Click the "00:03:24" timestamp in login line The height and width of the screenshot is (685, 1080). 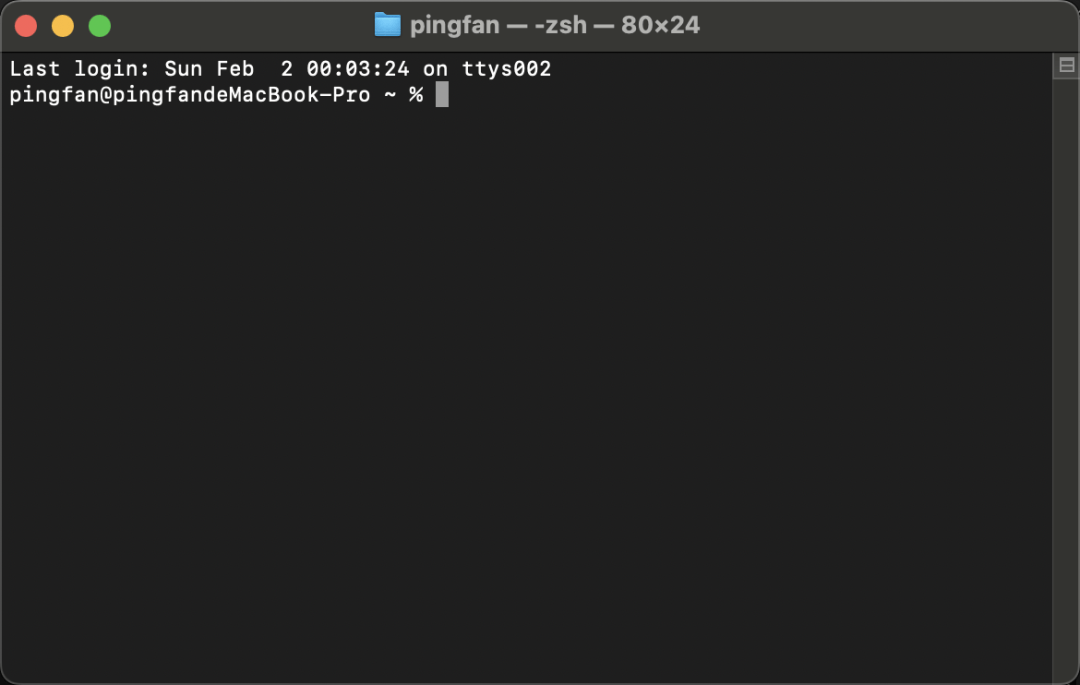pos(357,69)
